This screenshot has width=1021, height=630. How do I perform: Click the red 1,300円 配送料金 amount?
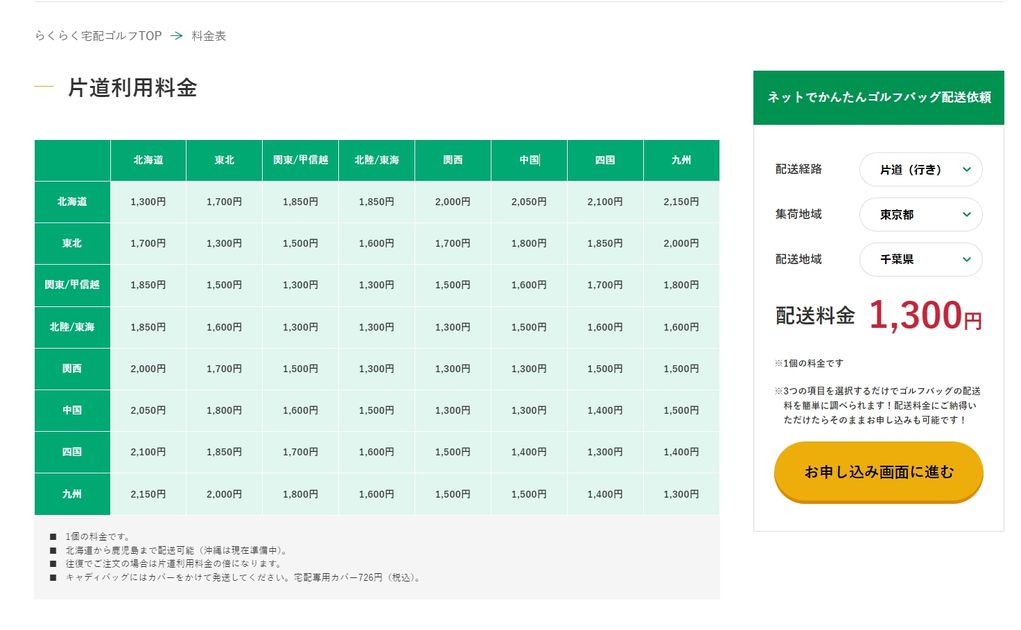tap(925, 315)
